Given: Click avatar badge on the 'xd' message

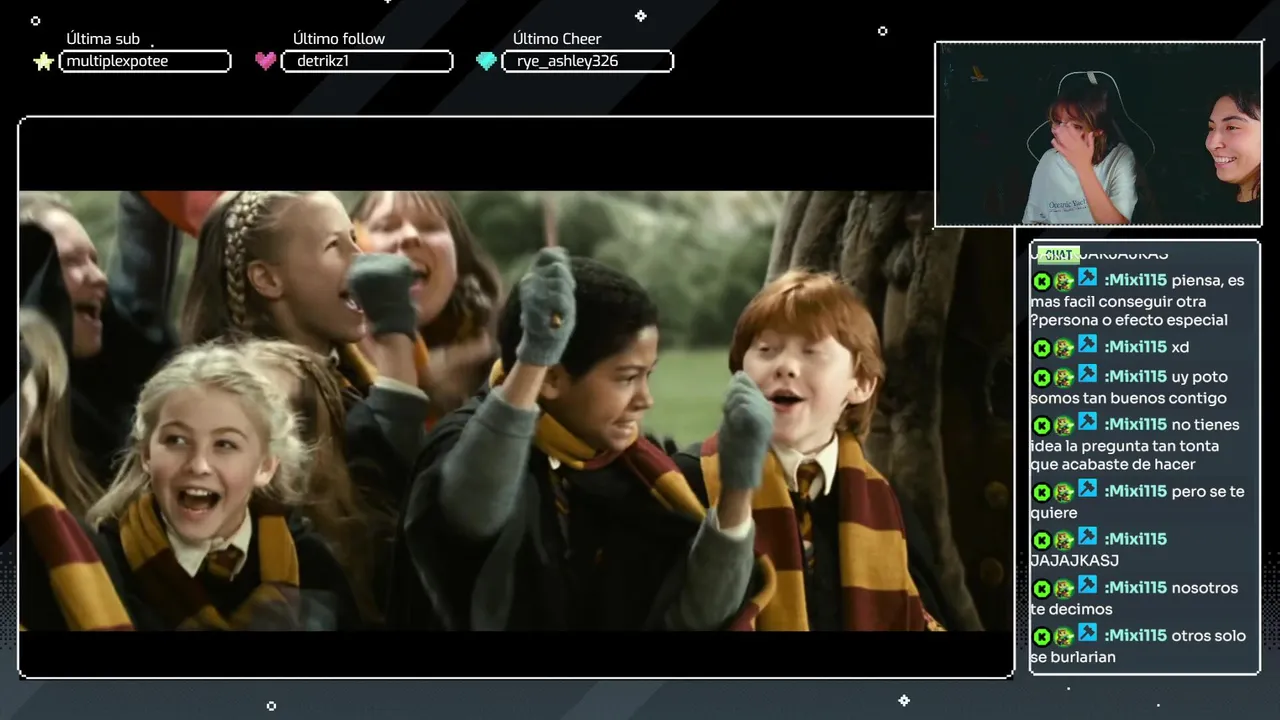Looking at the screenshot, I should 1064,348.
